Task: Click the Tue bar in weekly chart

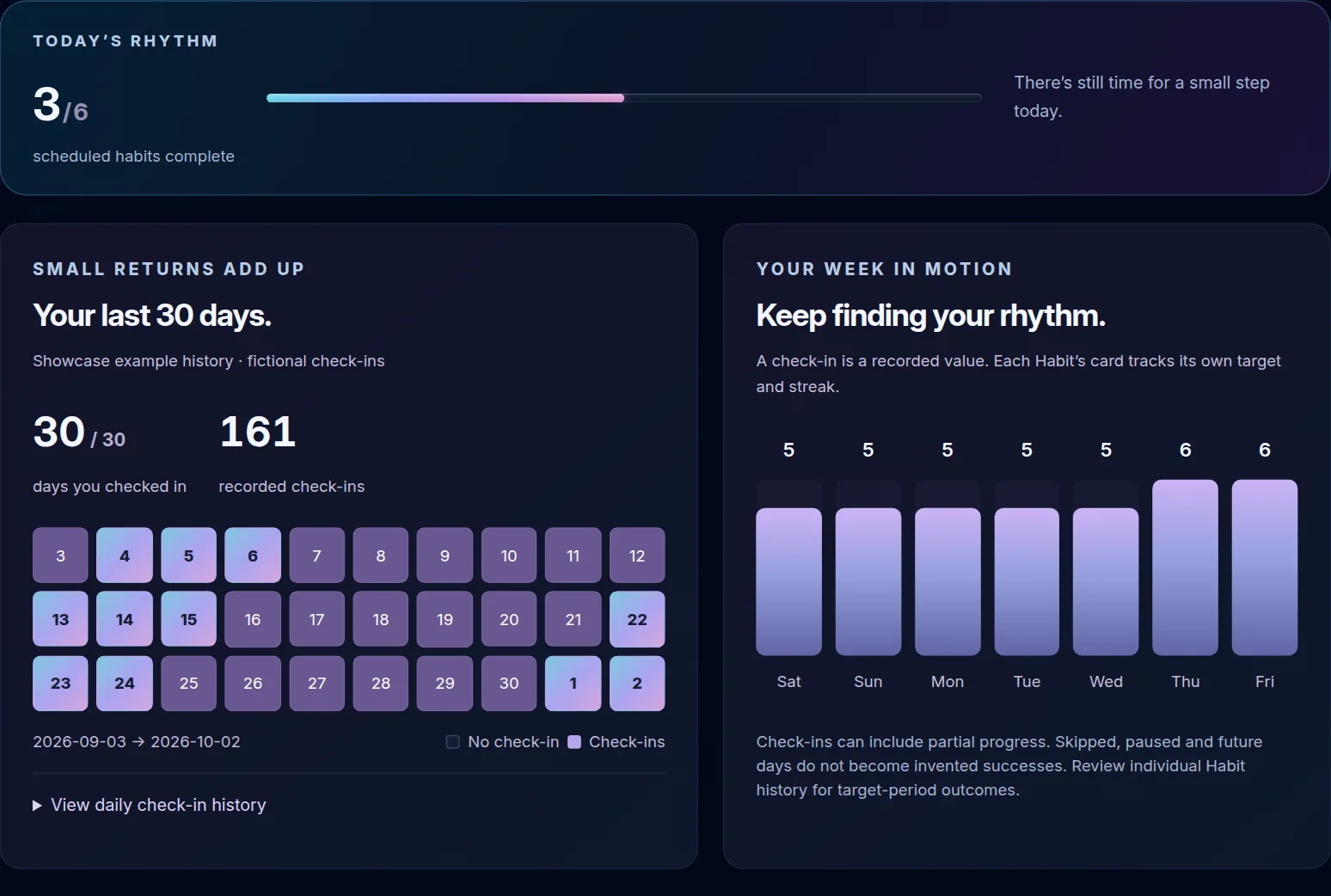Action: pos(1027,582)
